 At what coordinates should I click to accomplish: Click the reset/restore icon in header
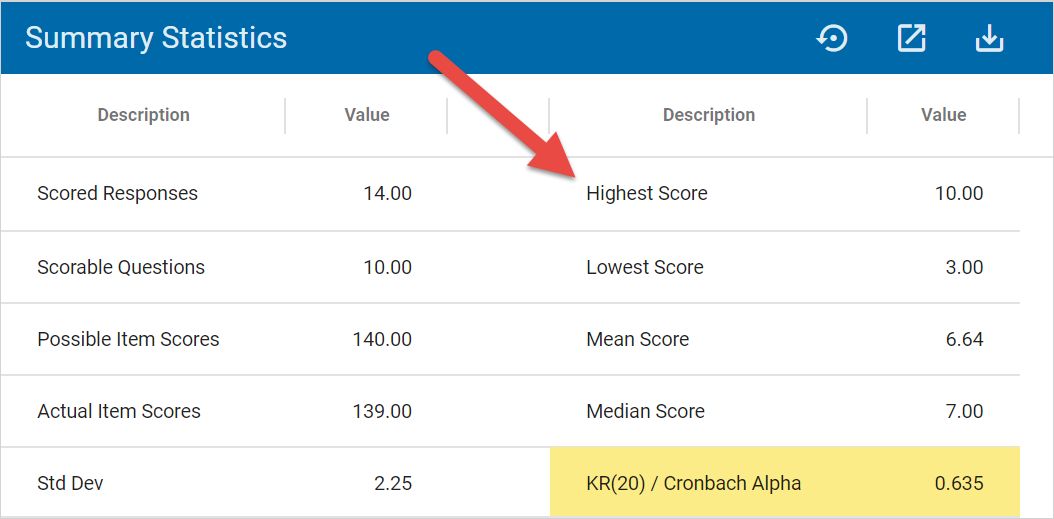pyautogui.click(x=832, y=39)
